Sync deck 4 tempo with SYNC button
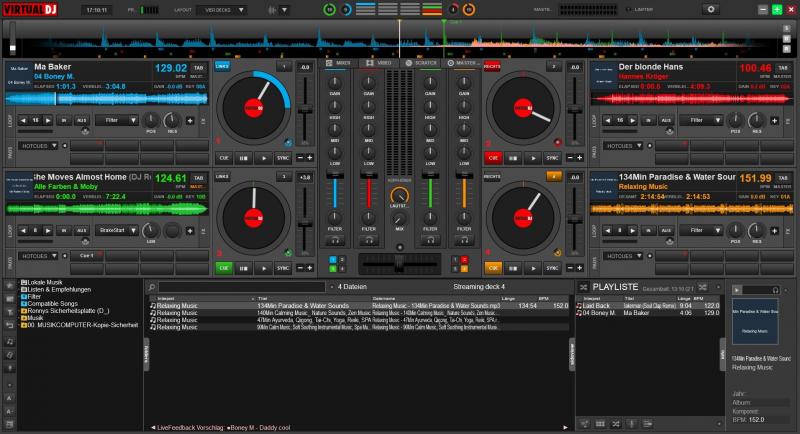Screen dimensions: 800x434 tap(553, 268)
